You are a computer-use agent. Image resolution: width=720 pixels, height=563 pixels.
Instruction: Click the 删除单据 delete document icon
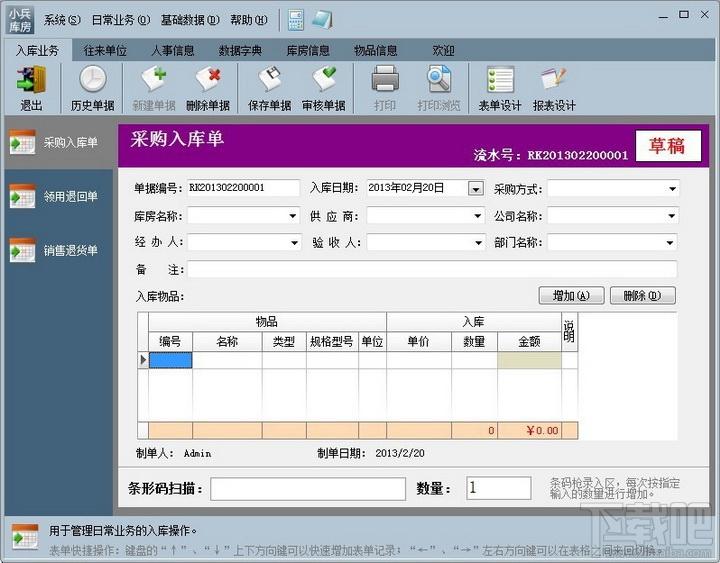click(208, 79)
